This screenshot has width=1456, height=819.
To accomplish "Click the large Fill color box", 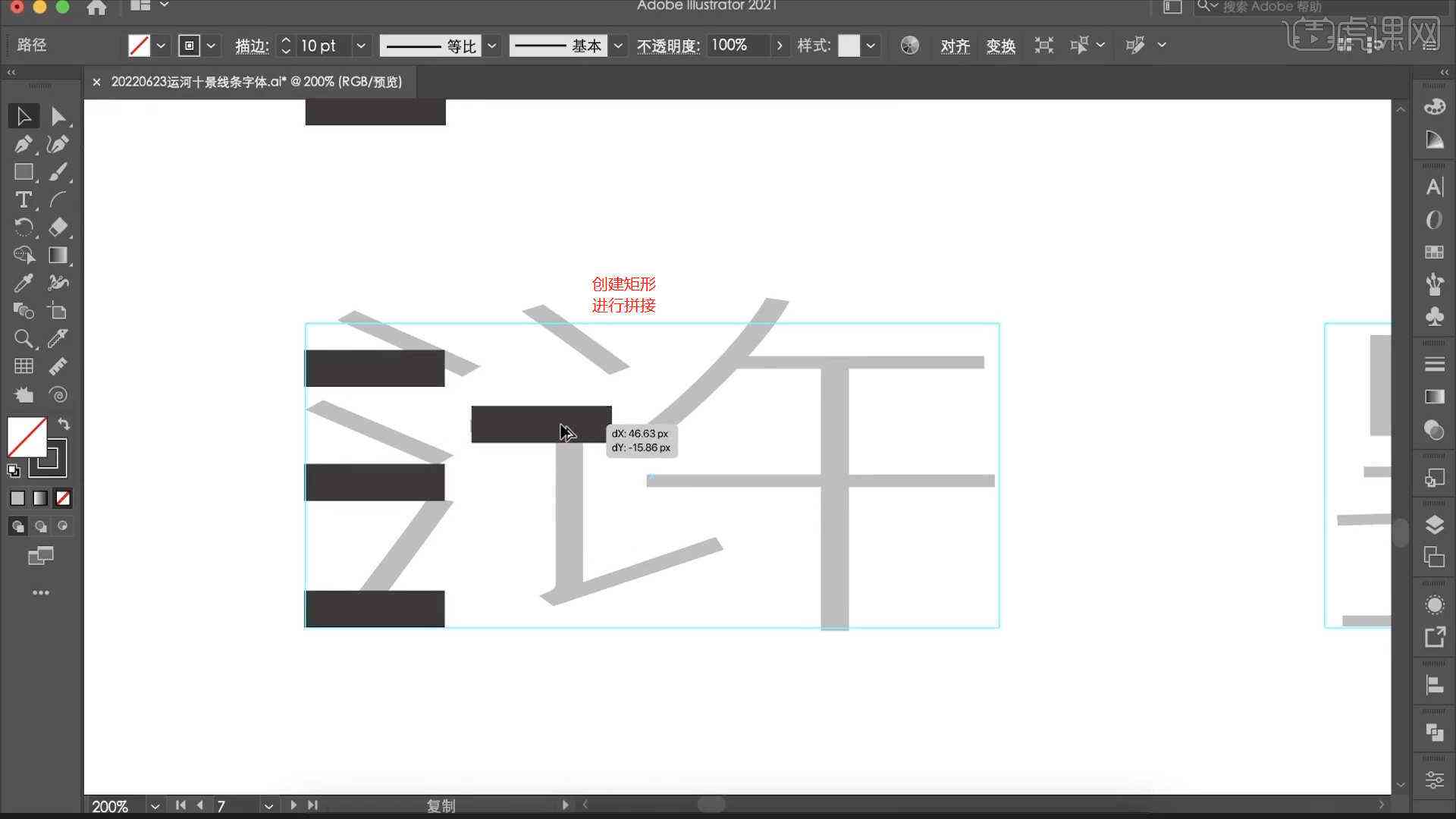I will click(27, 438).
